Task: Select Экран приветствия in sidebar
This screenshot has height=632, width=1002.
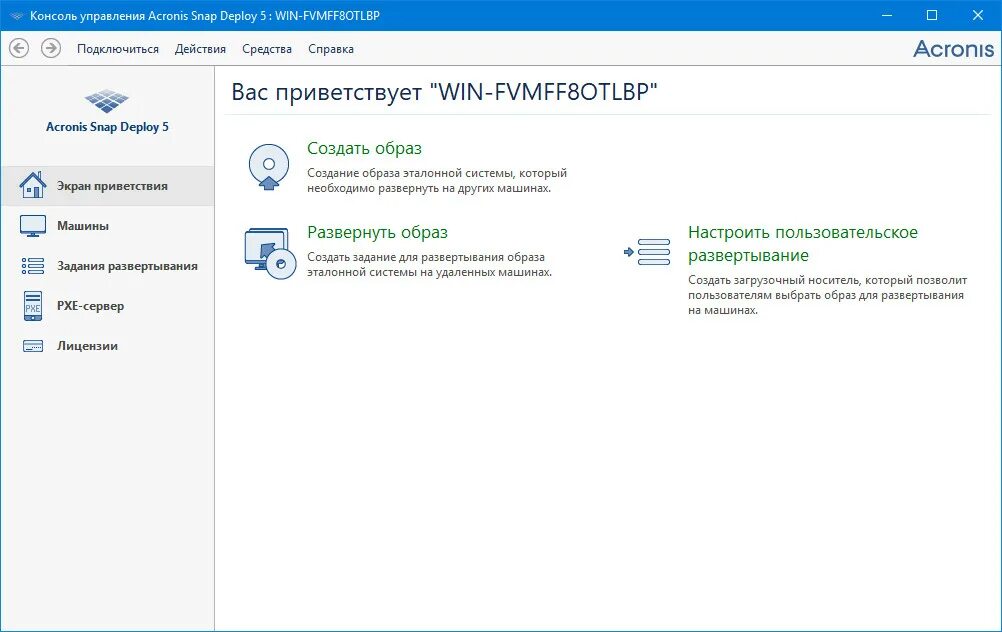Action: pos(107,186)
